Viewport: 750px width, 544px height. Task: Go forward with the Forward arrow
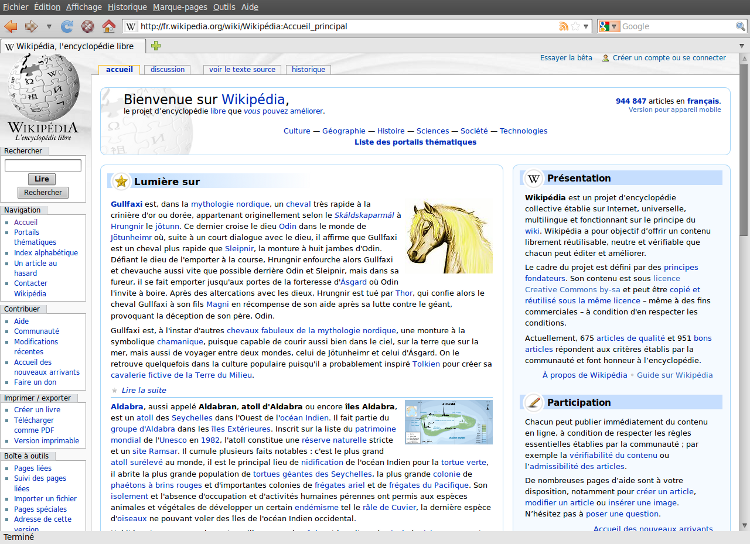pyautogui.click(x=31, y=26)
